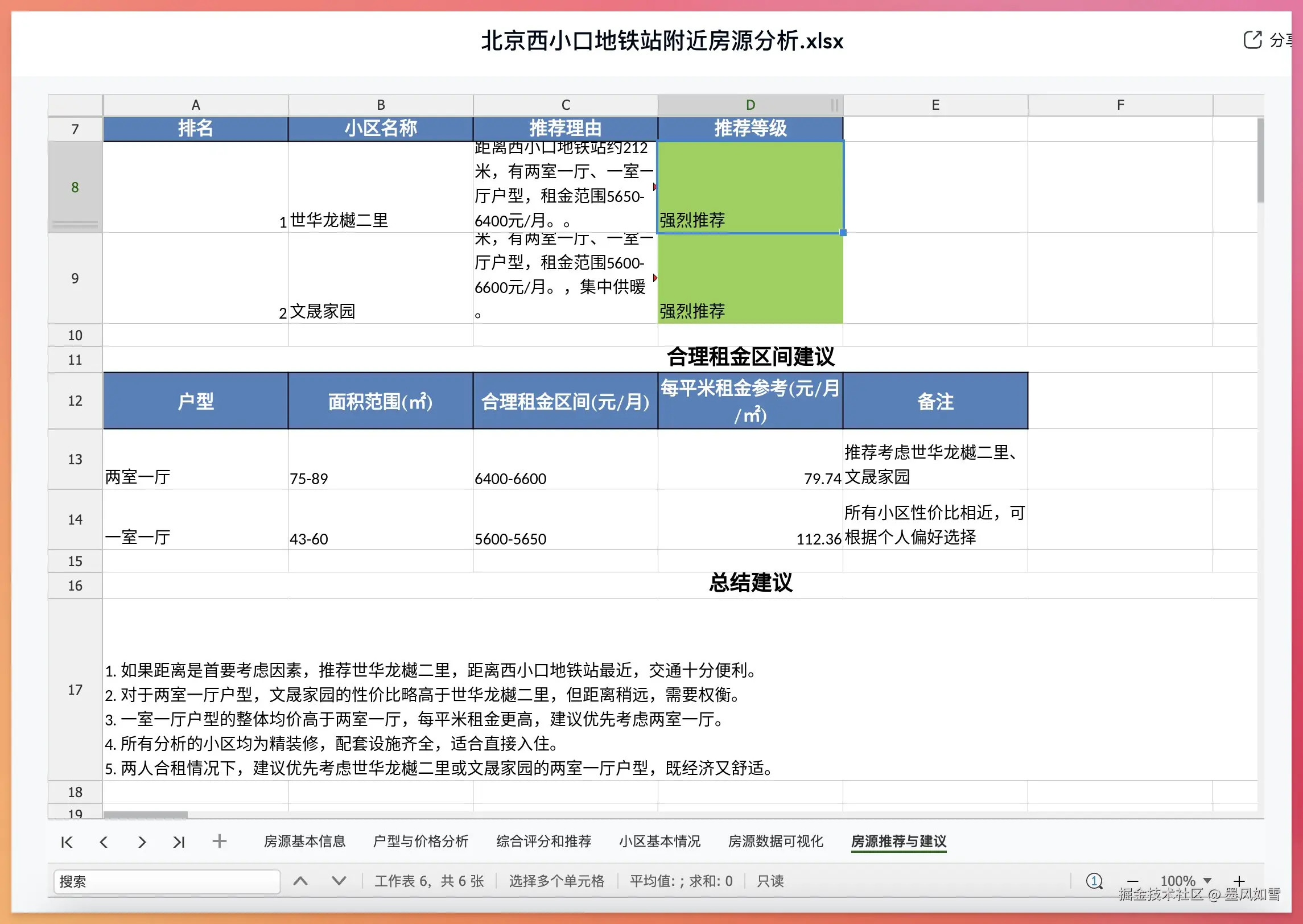The width and height of the screenshot is (1303, 924).
Task: Click the zoom-to-actual-size magnifier icon
Action: tap(1094, 881)
